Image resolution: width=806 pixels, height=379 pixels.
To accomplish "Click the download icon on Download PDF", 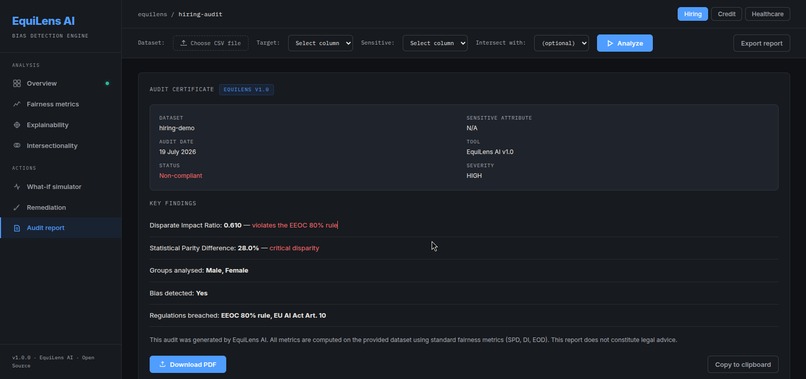I will (x=162, y=365).
